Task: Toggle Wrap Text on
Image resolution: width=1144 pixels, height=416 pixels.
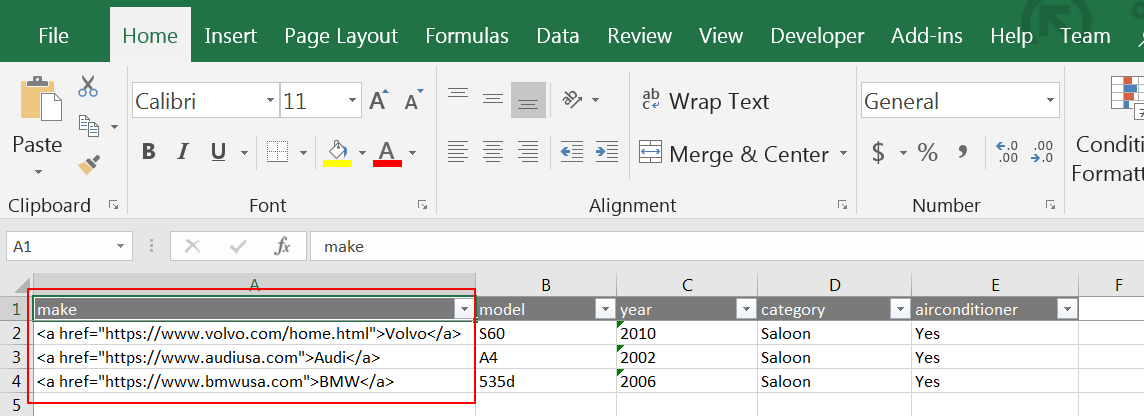Action: (705, 101)
